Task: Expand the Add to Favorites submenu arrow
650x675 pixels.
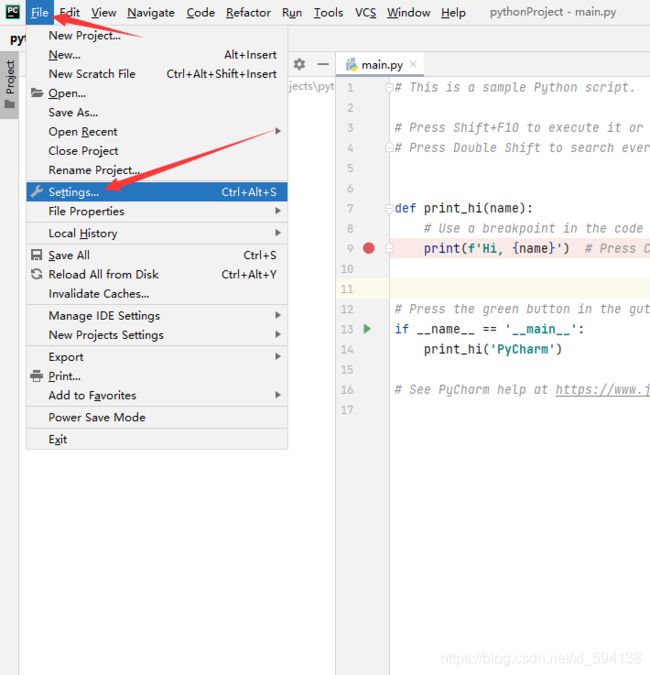Action: (x=278, y=395)
